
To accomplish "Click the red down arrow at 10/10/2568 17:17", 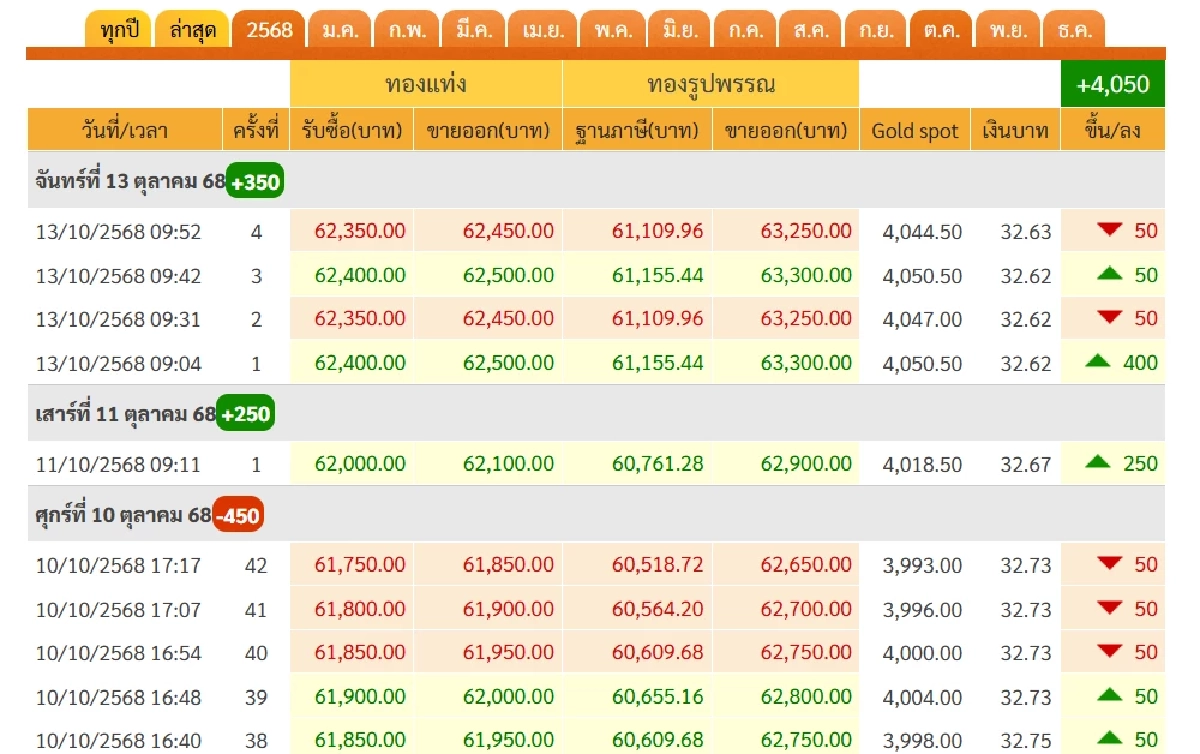I will 1109,564.
